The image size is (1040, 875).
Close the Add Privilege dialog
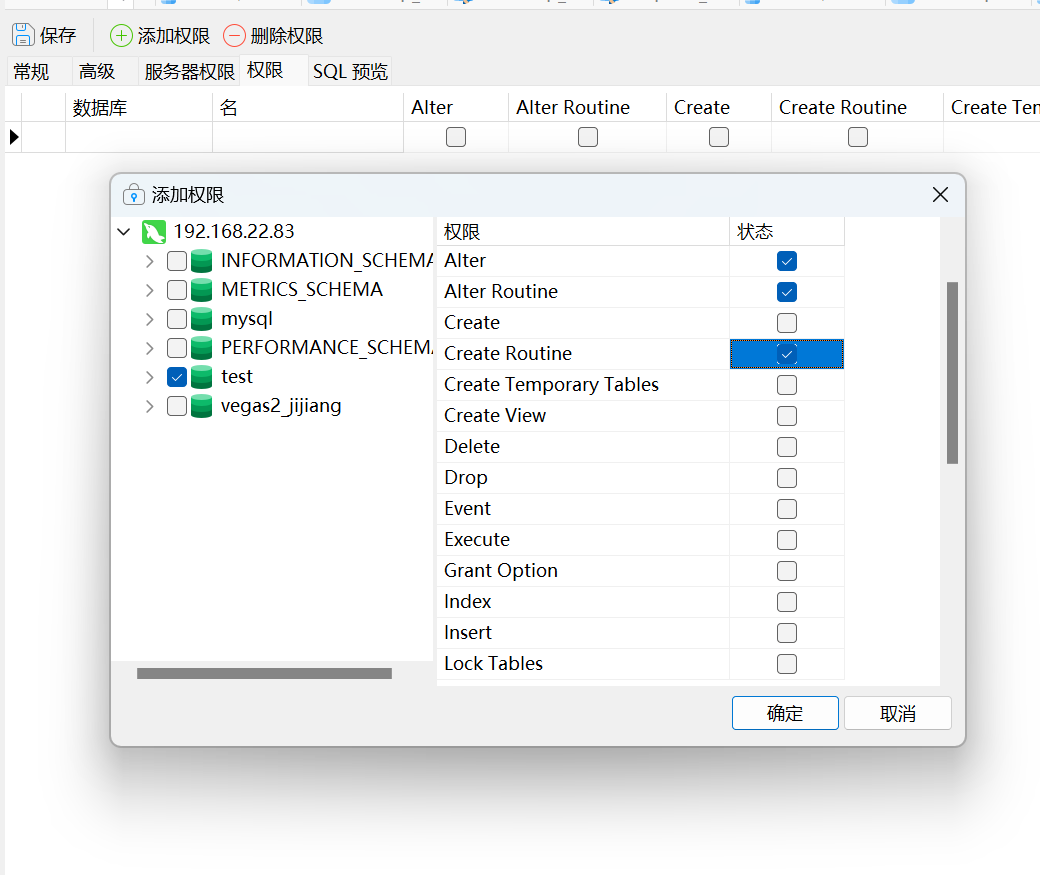[x=940, y=194]
